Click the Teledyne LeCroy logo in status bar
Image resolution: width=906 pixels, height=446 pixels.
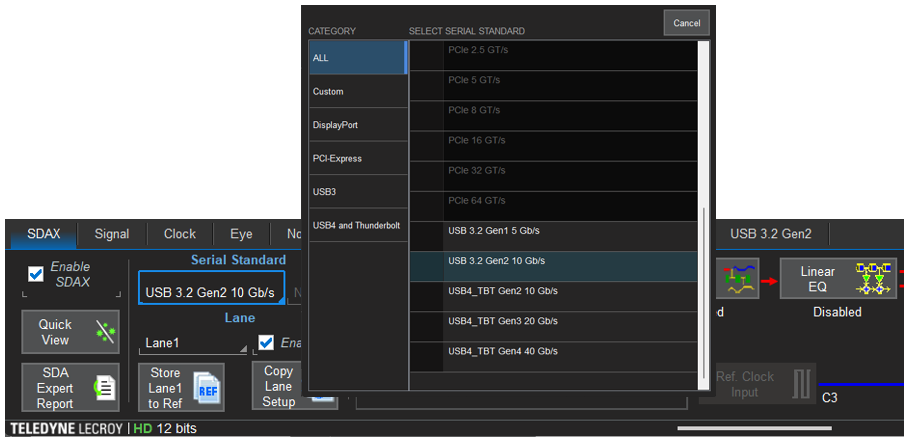tap(66, 429)
